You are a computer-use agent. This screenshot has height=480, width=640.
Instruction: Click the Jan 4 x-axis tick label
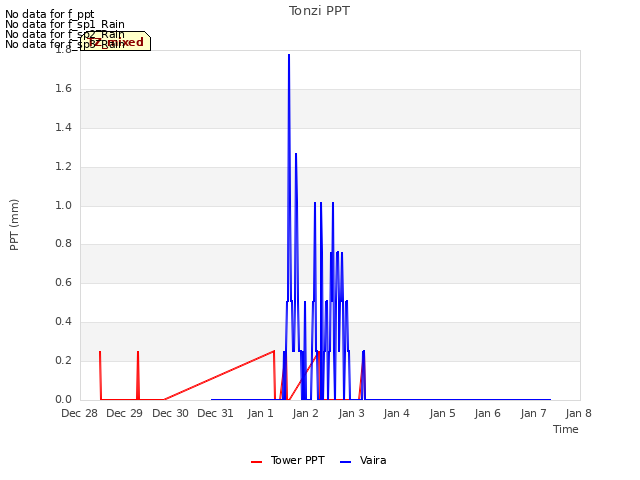point(396,413)
